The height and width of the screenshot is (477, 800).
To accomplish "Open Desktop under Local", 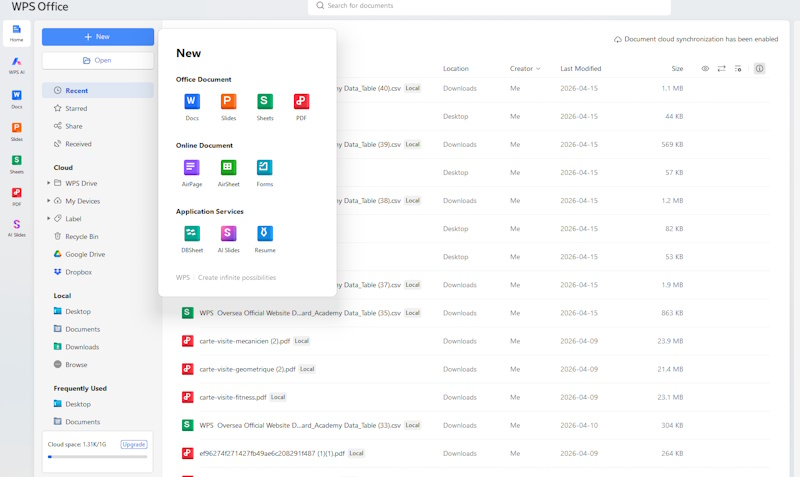I will [x=97, y=311].
